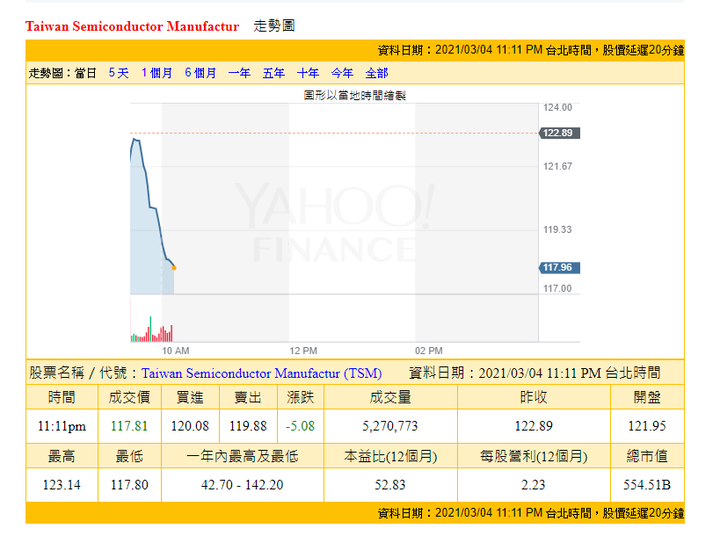Click the red Taiwan Semiconductor Manufactur heading
720x536 pixels.
click(132, 26)
